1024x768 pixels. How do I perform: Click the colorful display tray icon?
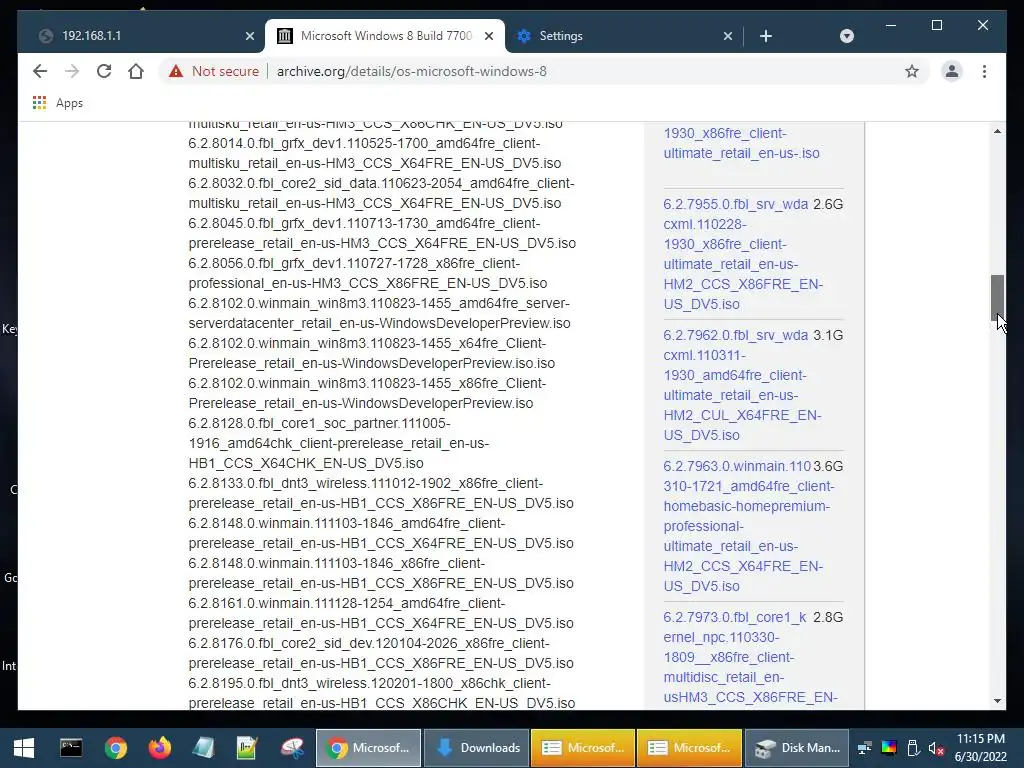[x=889, y=748]
